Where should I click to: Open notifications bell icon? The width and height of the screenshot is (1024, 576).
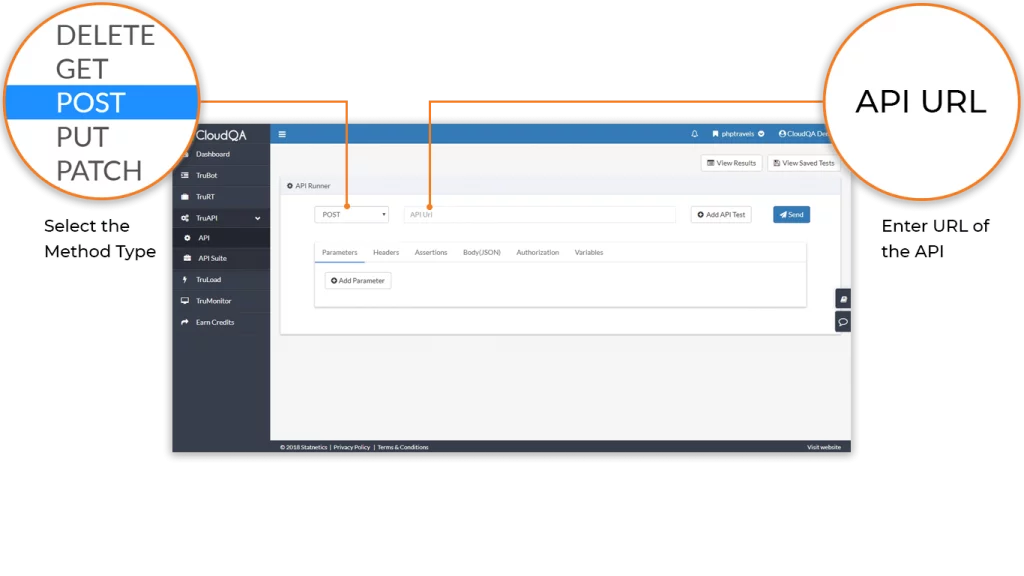694,134
